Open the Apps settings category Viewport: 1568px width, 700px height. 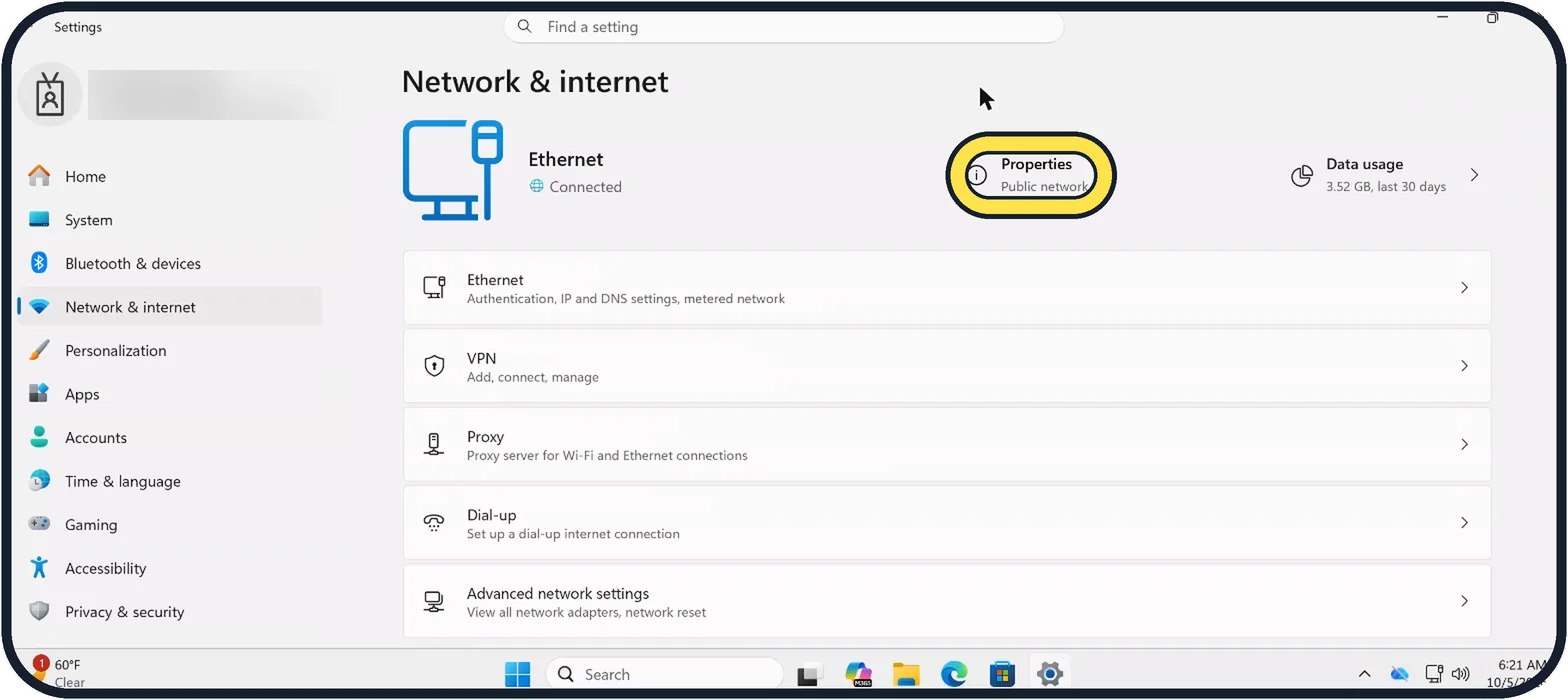point(168,394)
